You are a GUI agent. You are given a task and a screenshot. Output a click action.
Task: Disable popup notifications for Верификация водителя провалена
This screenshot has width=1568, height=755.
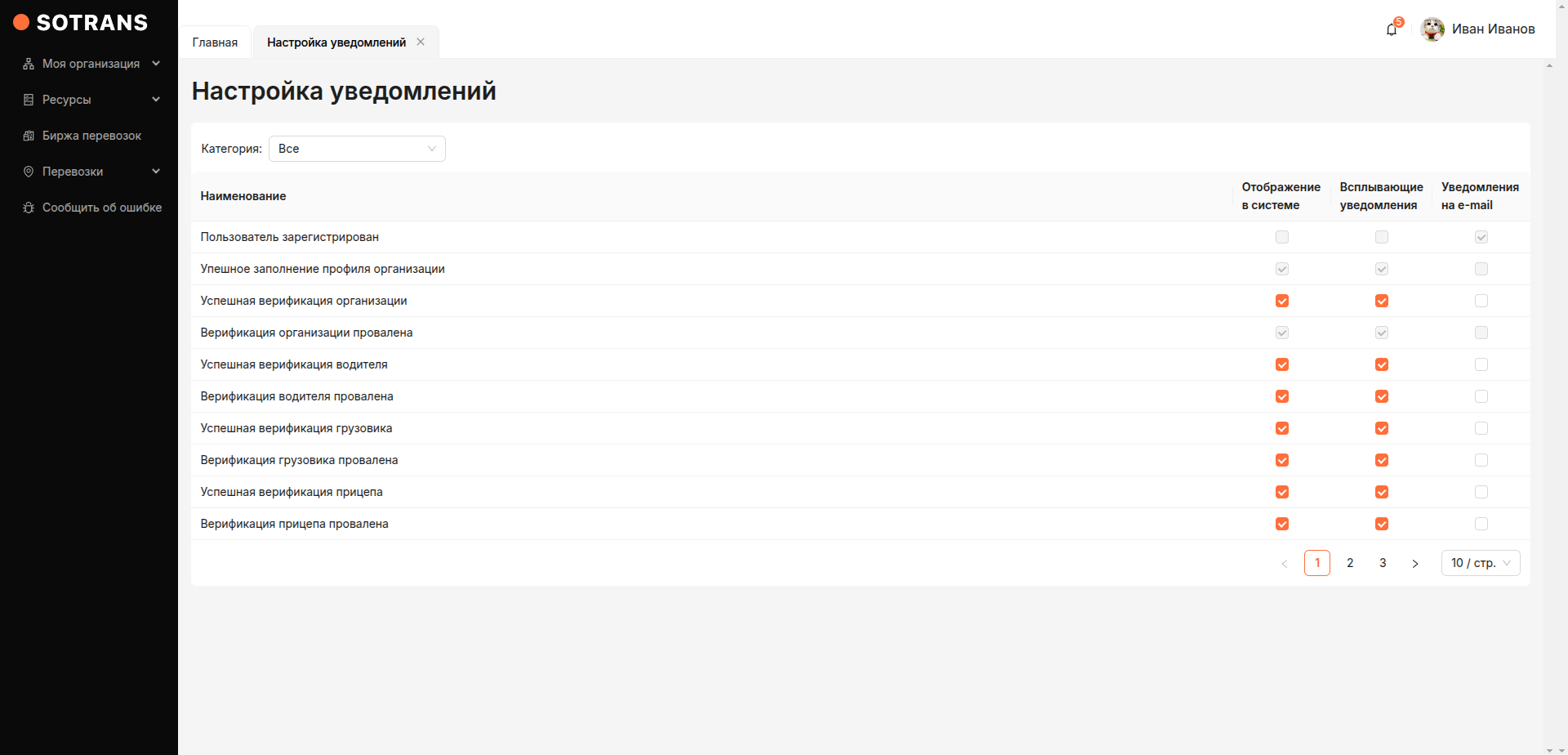(1382, 396)
